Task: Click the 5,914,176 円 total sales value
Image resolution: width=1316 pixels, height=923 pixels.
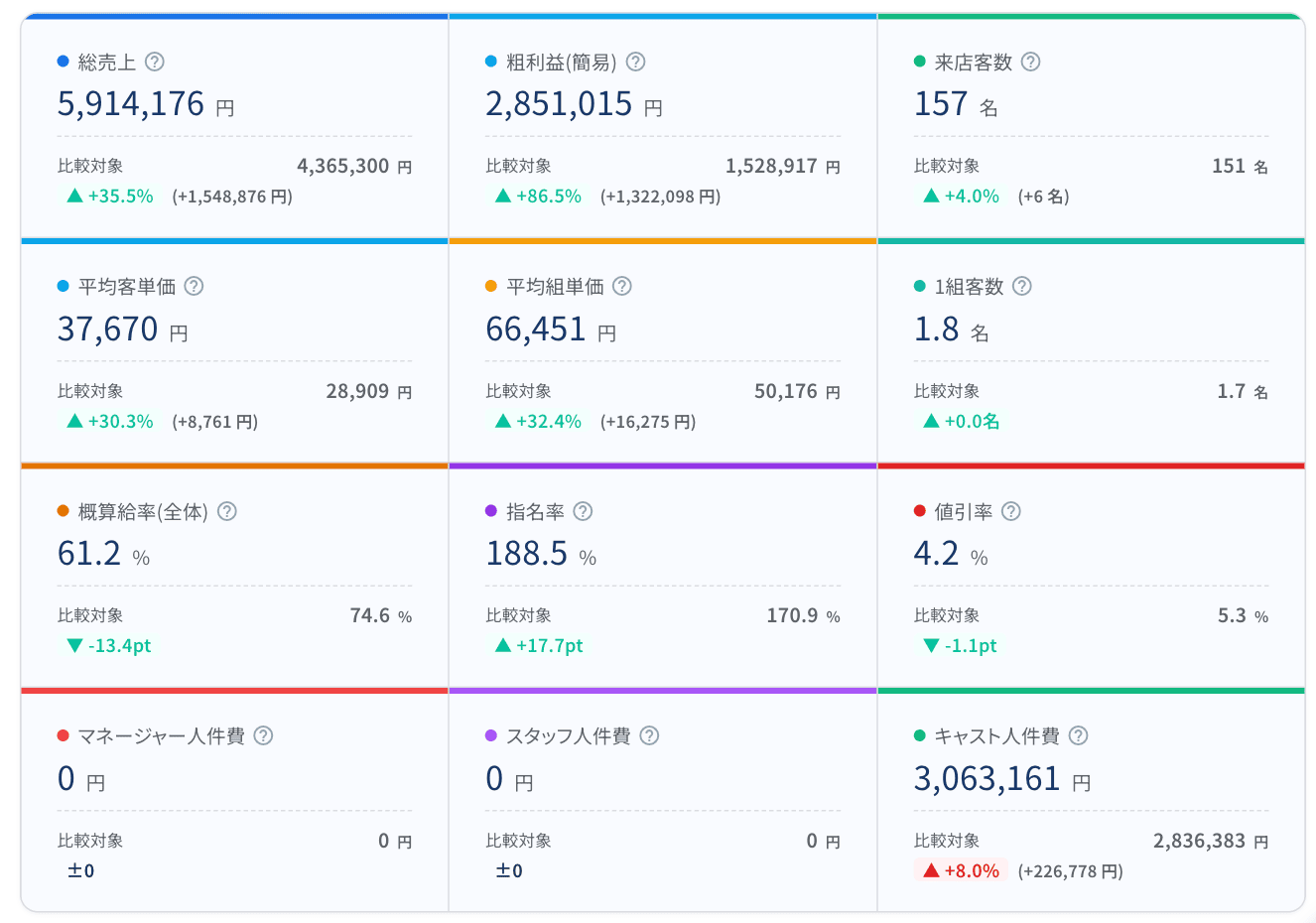Action: (x=145, y=104)
